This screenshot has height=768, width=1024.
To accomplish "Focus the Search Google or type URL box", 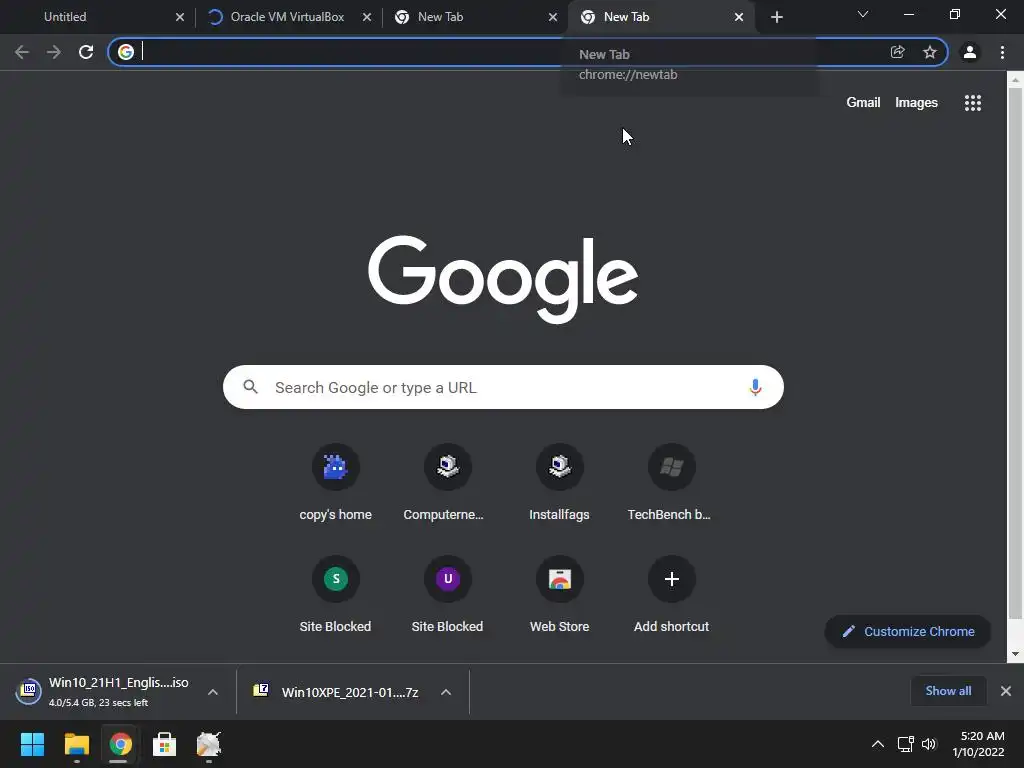I will point(503,387).
